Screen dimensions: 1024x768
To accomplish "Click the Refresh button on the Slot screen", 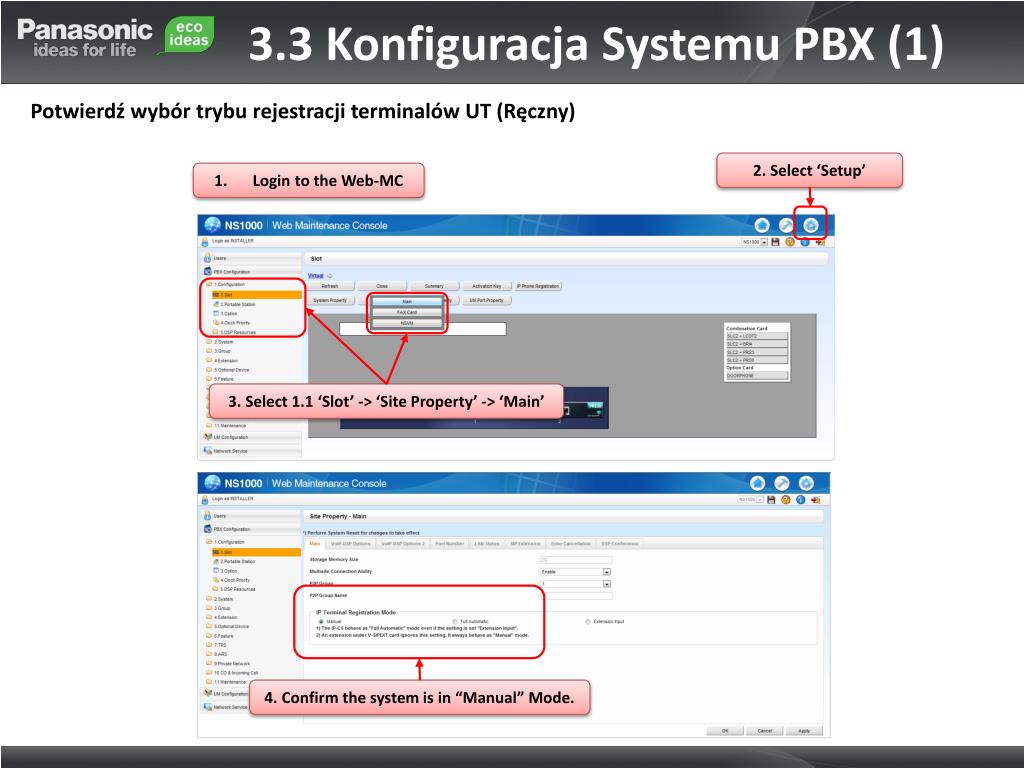I will [330, 286].
